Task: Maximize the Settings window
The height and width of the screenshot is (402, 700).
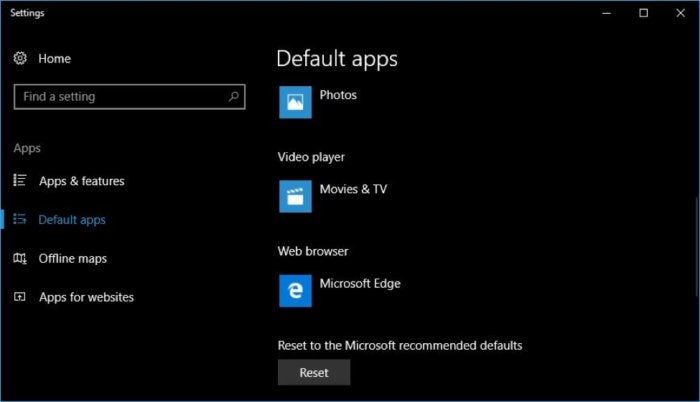Action: click(643, 13)
